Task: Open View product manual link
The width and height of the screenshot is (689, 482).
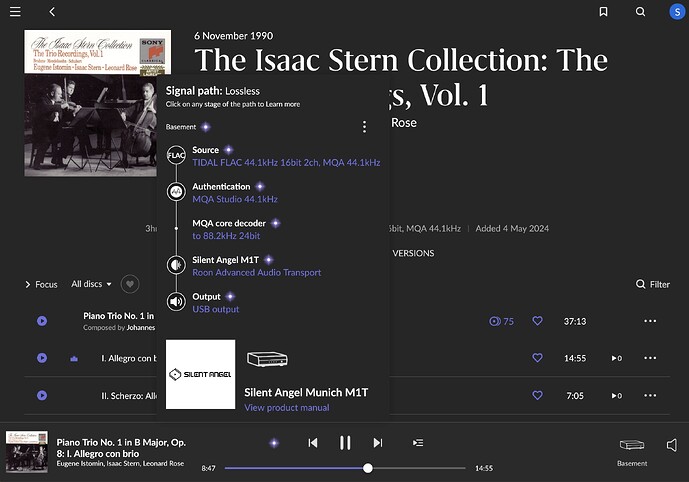Action: point(286,408)
